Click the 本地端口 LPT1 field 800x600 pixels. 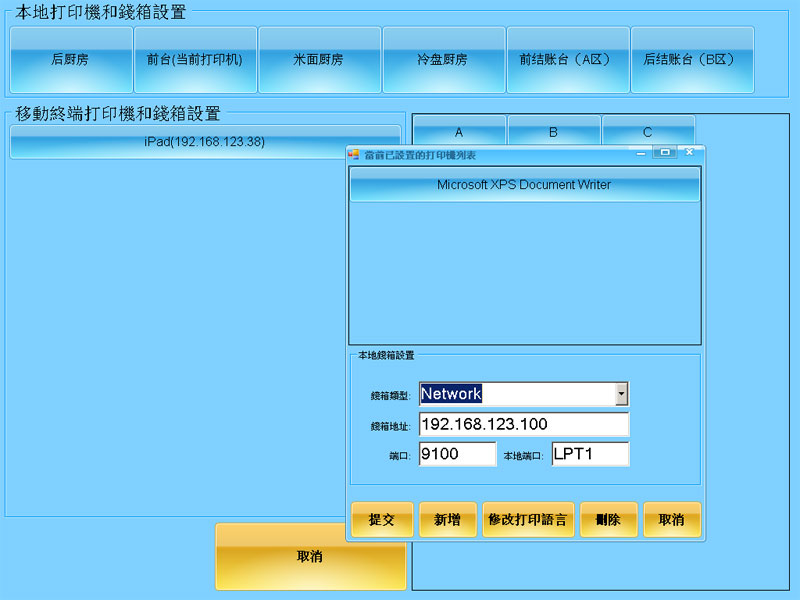coord(590,454)
